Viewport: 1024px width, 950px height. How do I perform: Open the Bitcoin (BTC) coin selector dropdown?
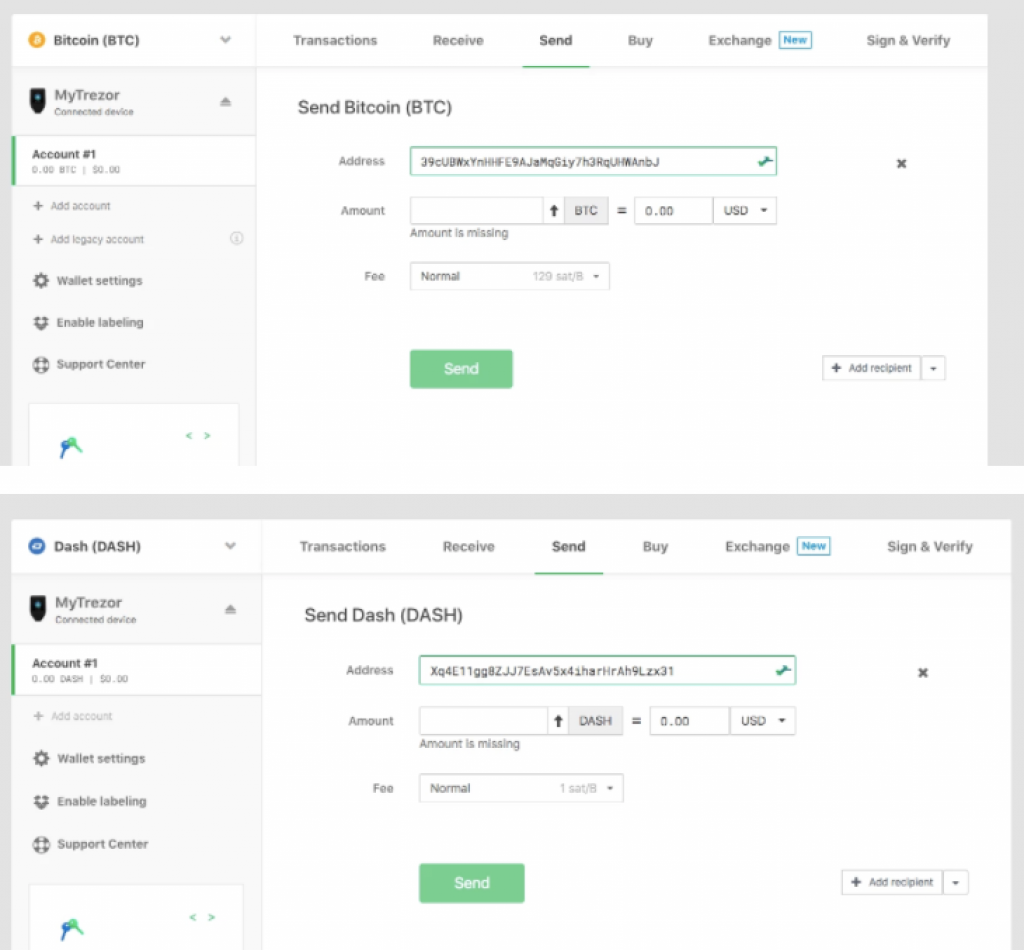click(x=133, y=40)
